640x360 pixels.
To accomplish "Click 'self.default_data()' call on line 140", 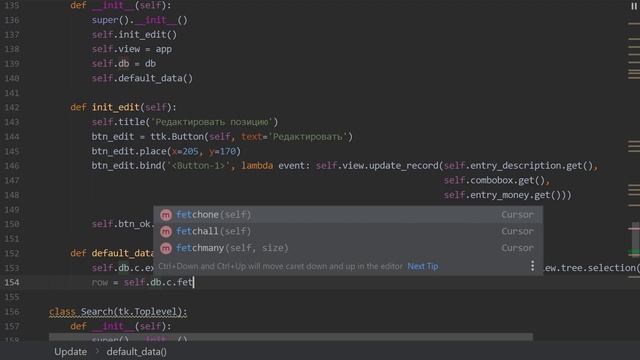I will [x=142, y=78].
